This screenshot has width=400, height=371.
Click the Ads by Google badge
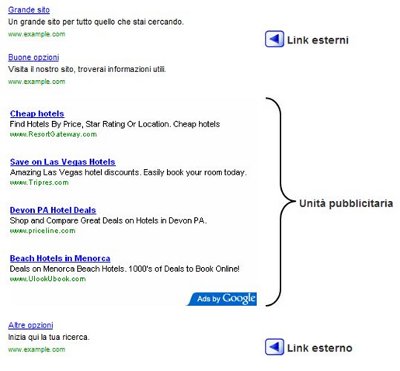[222, 299]
